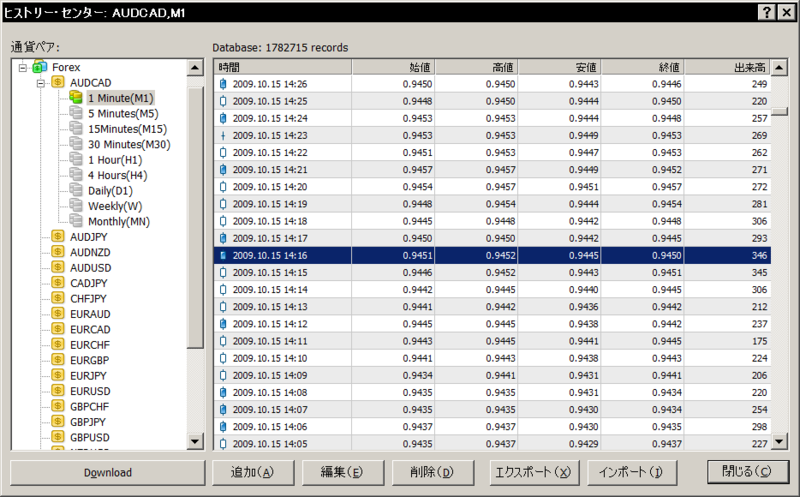
Task: Sort records by the 出来高 column header
Action: point(728,67)
